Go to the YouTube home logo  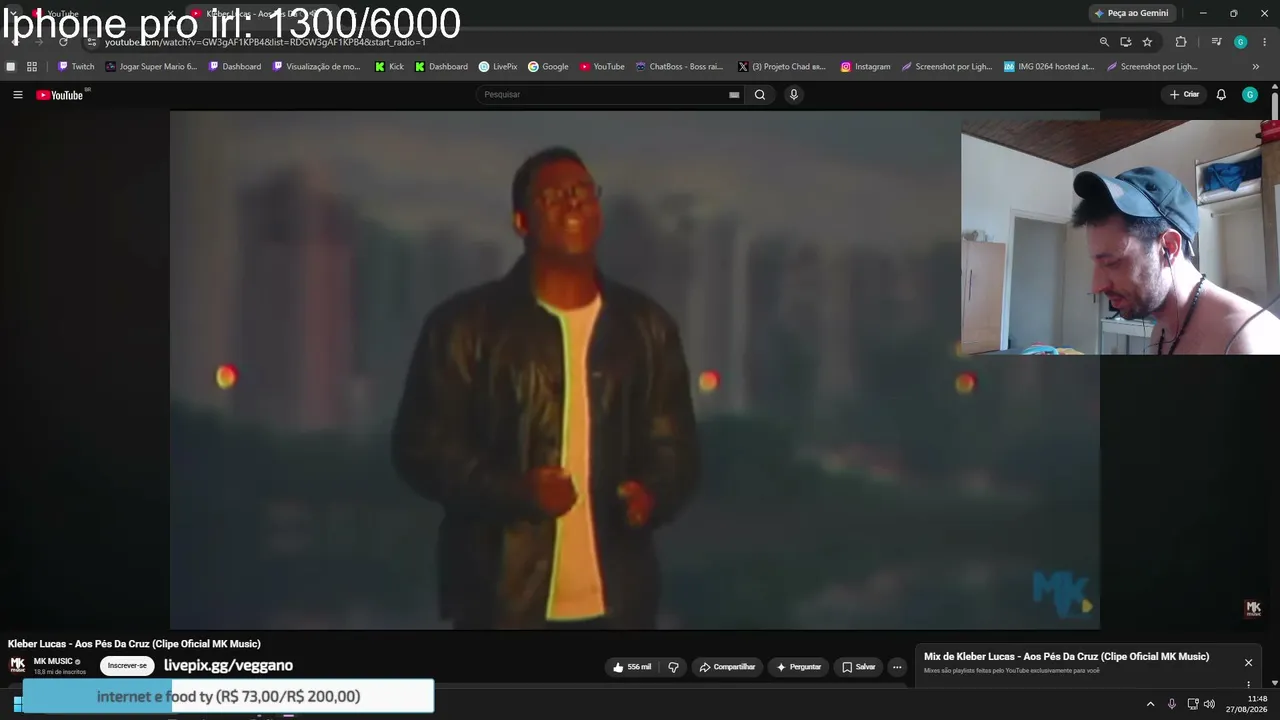coord(60,95)
